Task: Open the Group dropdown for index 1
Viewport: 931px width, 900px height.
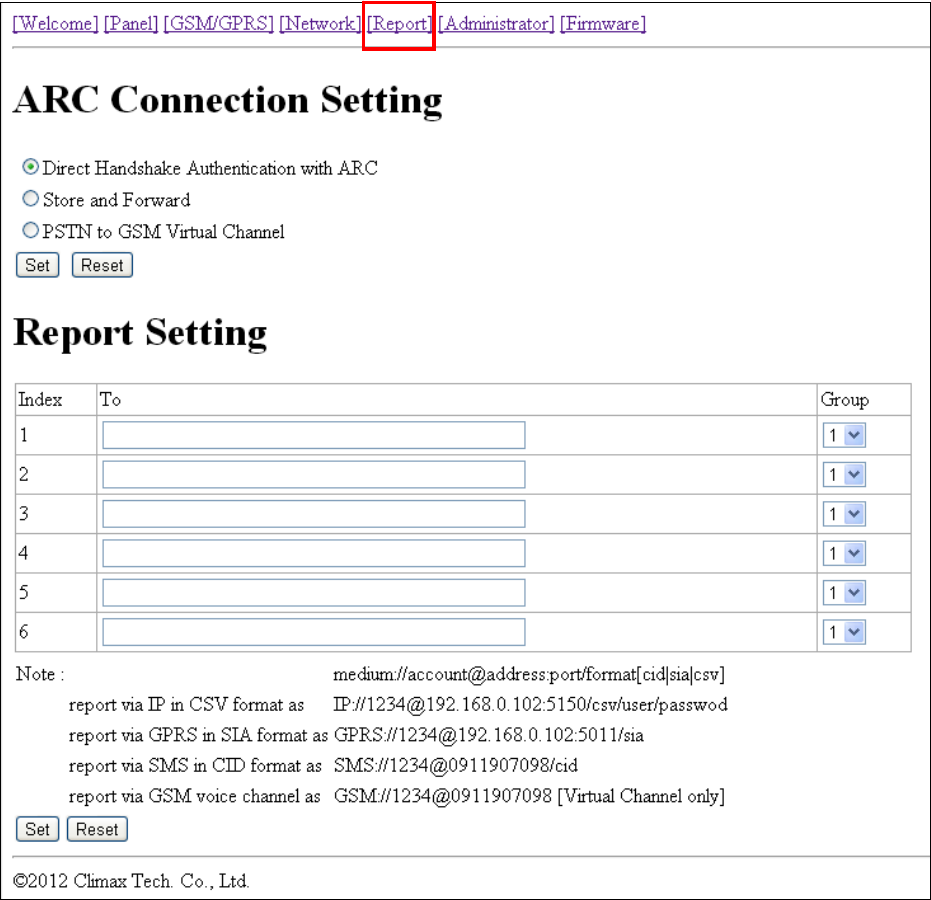Action: point(844,435)
